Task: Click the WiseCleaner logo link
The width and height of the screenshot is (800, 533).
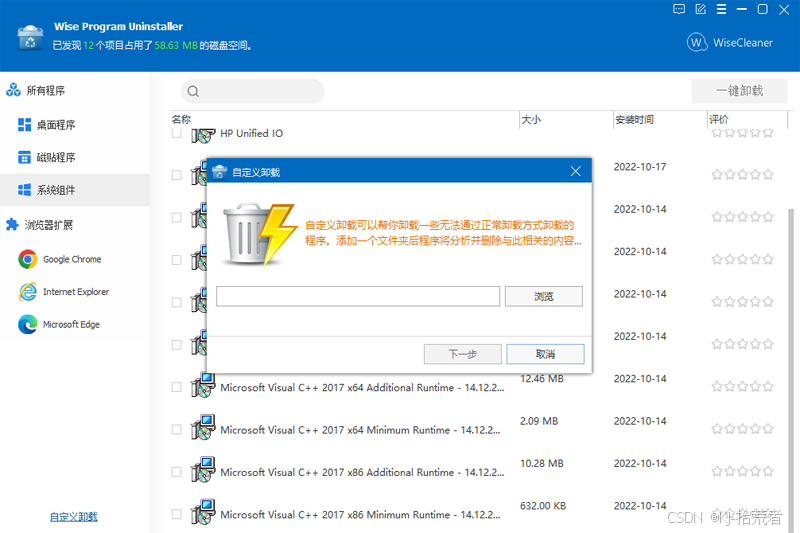Action: 730,43
